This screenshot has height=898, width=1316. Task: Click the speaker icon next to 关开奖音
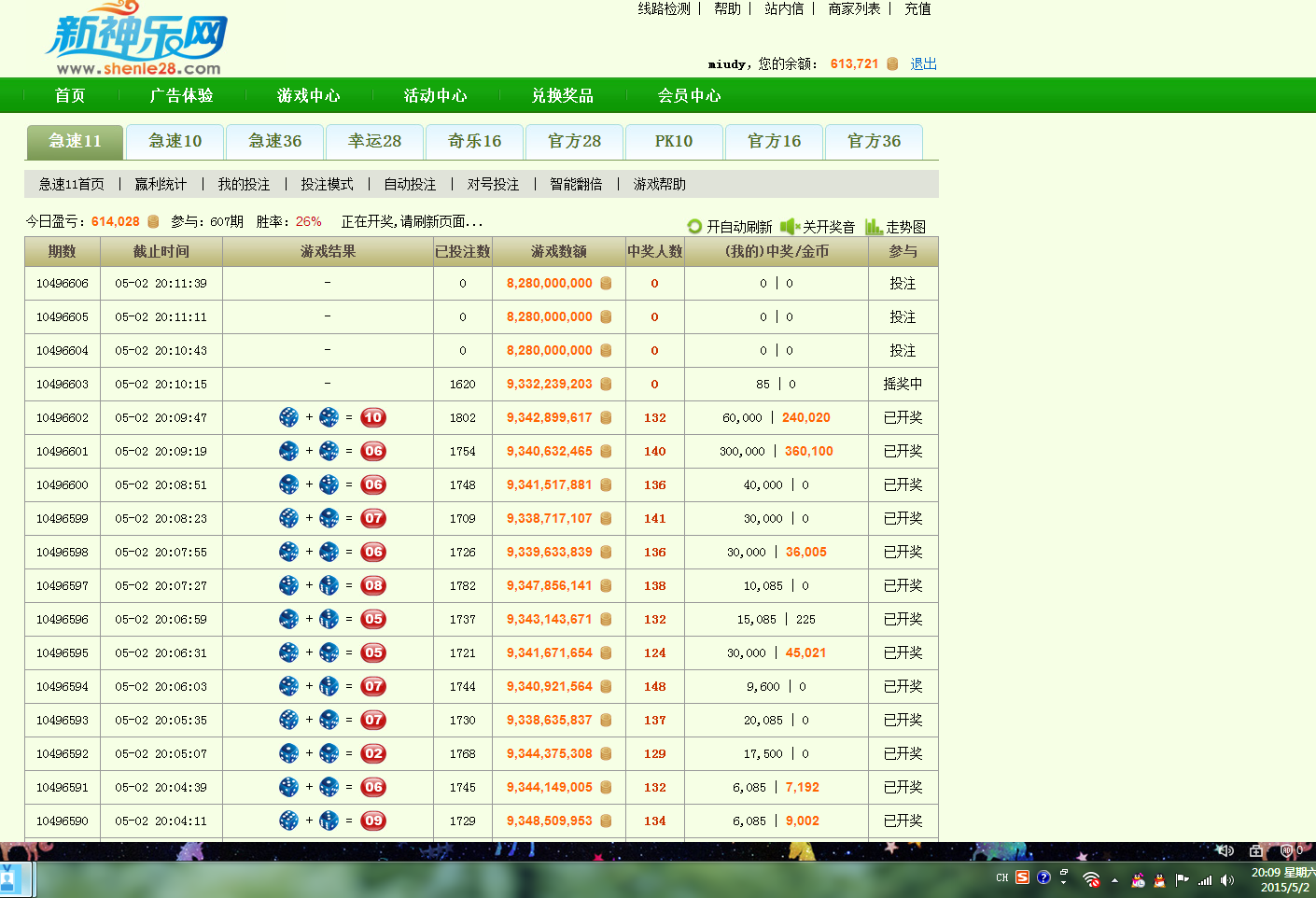(x=791, y=226)
